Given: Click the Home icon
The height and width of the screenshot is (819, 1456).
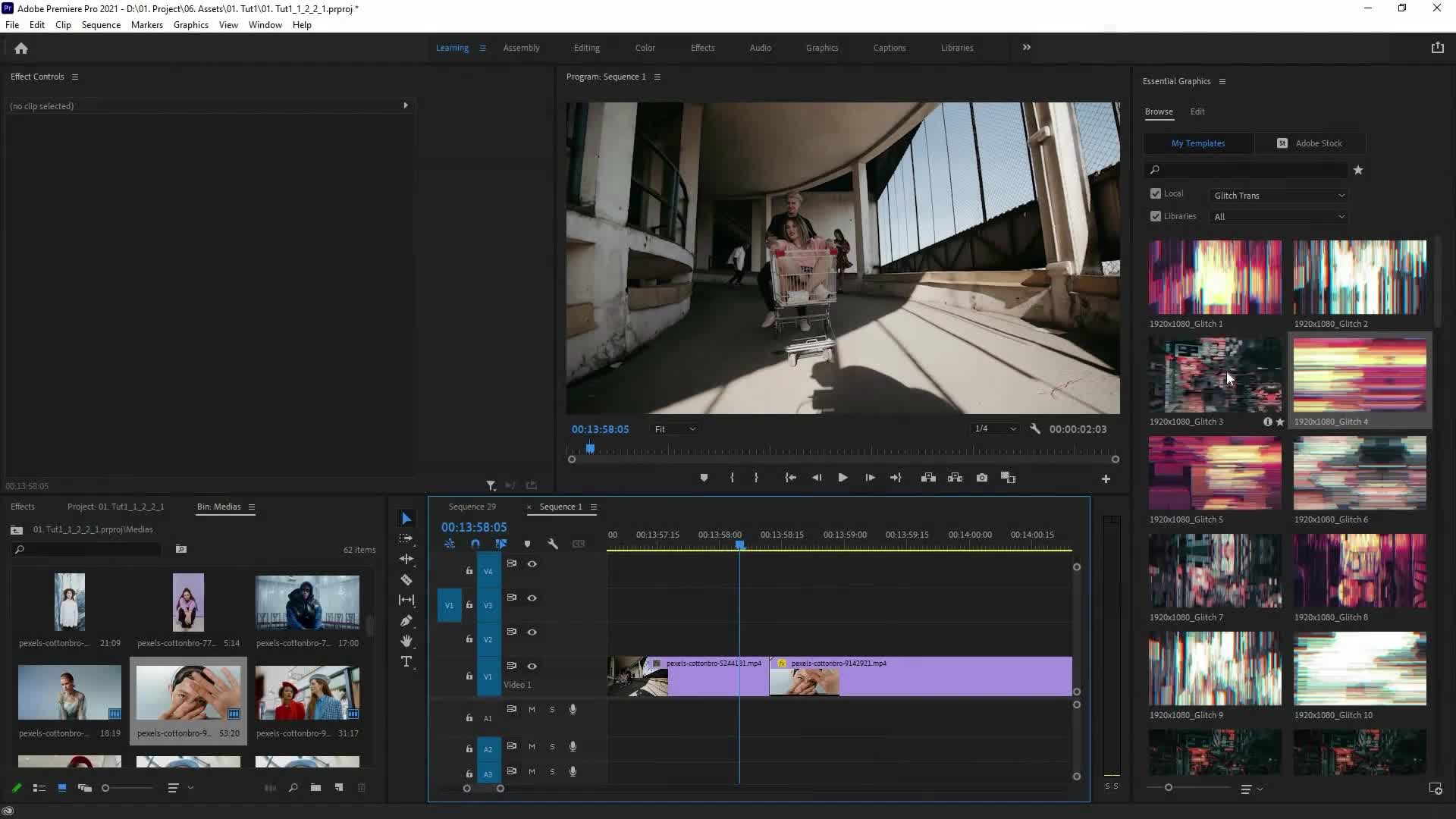Looking at the screenshot, I should tap(21, 48).
